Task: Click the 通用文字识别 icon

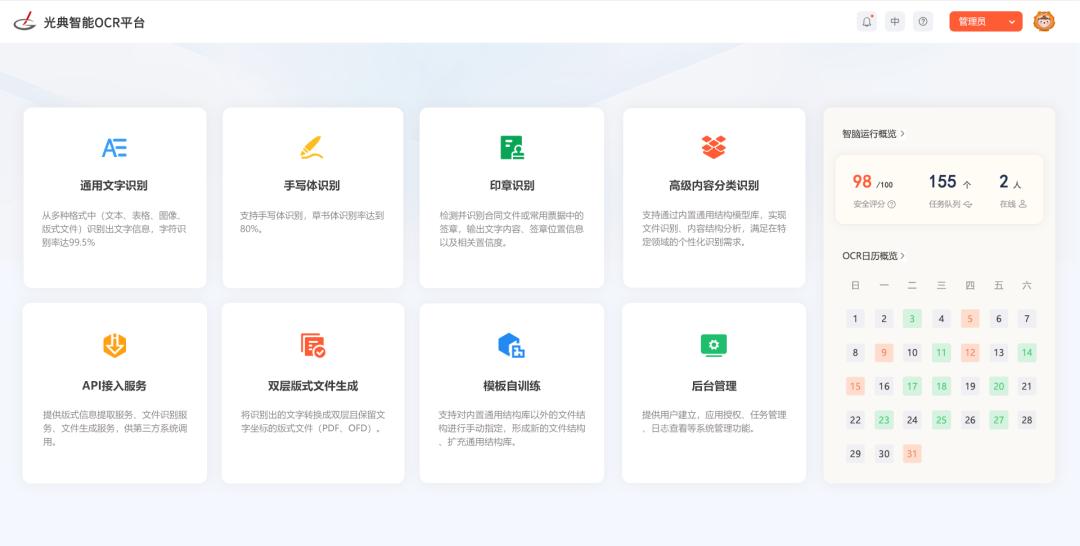Action: 114,148
